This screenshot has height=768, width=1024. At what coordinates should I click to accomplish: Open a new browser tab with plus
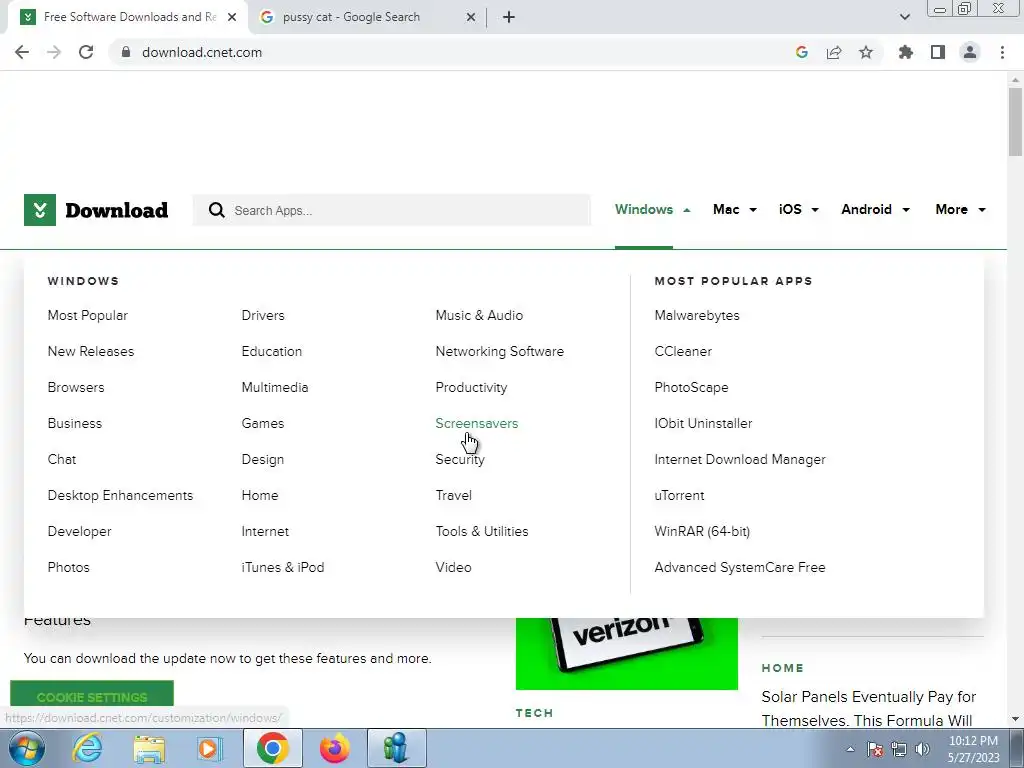(509, 17)
